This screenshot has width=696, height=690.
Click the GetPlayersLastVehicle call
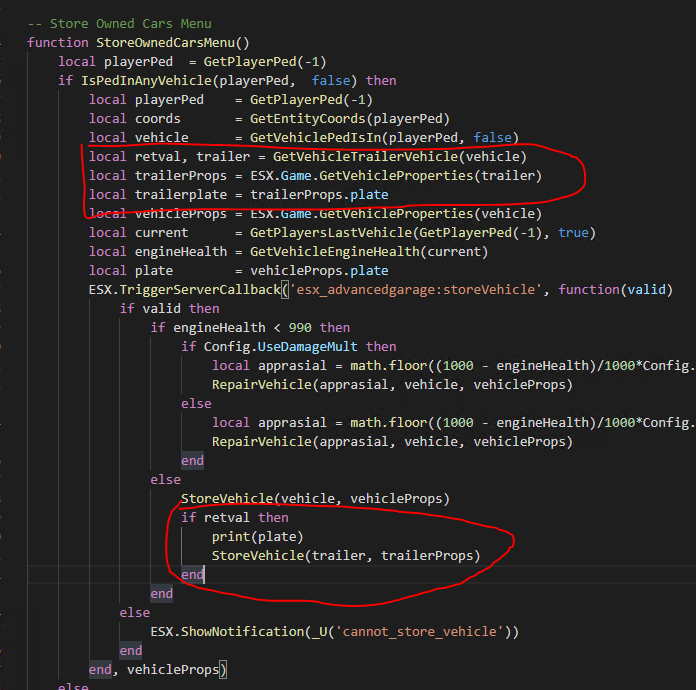click(423, 233)
